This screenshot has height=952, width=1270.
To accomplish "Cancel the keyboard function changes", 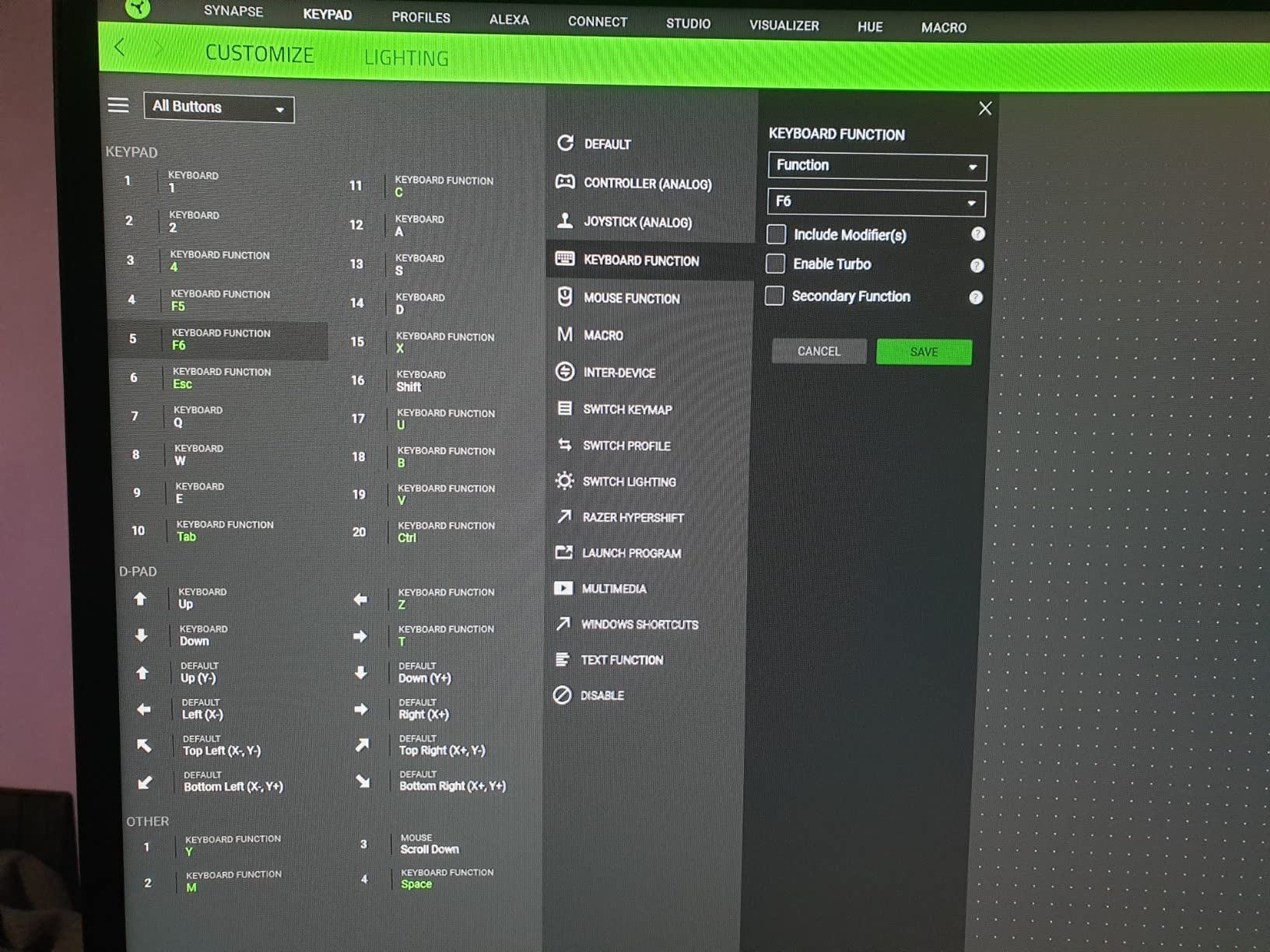I will [819, 351].
